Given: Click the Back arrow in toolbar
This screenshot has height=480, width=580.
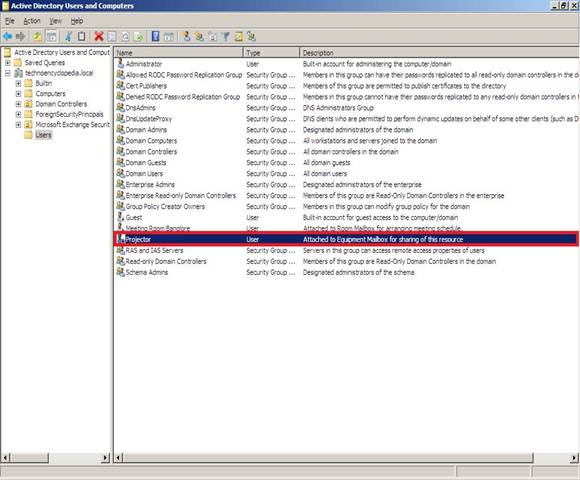Looking at the screenshot, I should 7,36.
